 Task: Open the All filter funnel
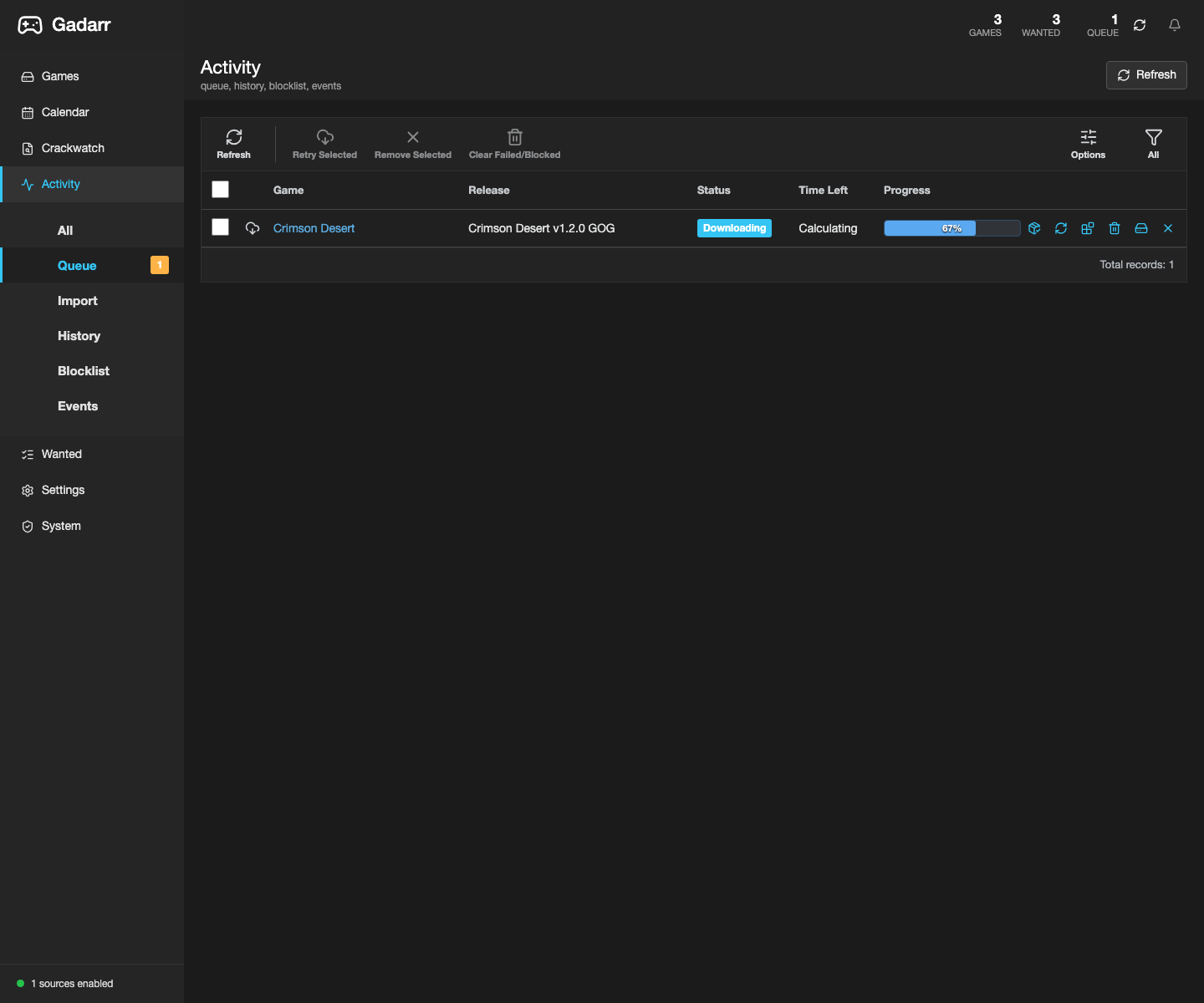1154,137
